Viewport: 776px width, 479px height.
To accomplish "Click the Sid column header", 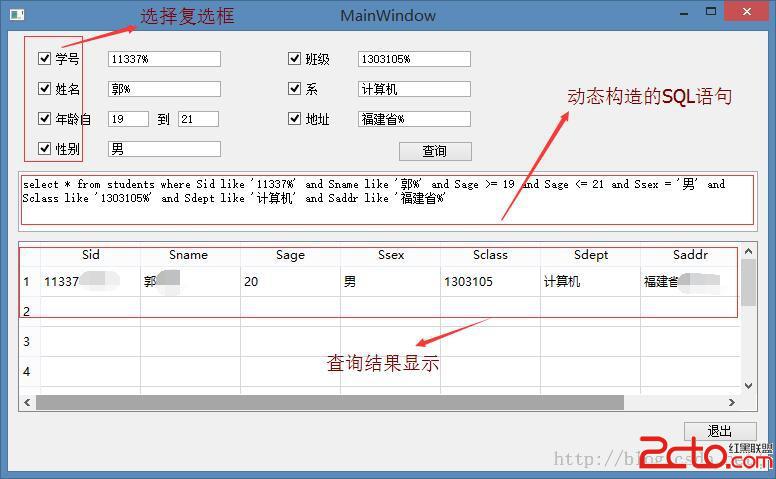I will [x=91, y=255].
